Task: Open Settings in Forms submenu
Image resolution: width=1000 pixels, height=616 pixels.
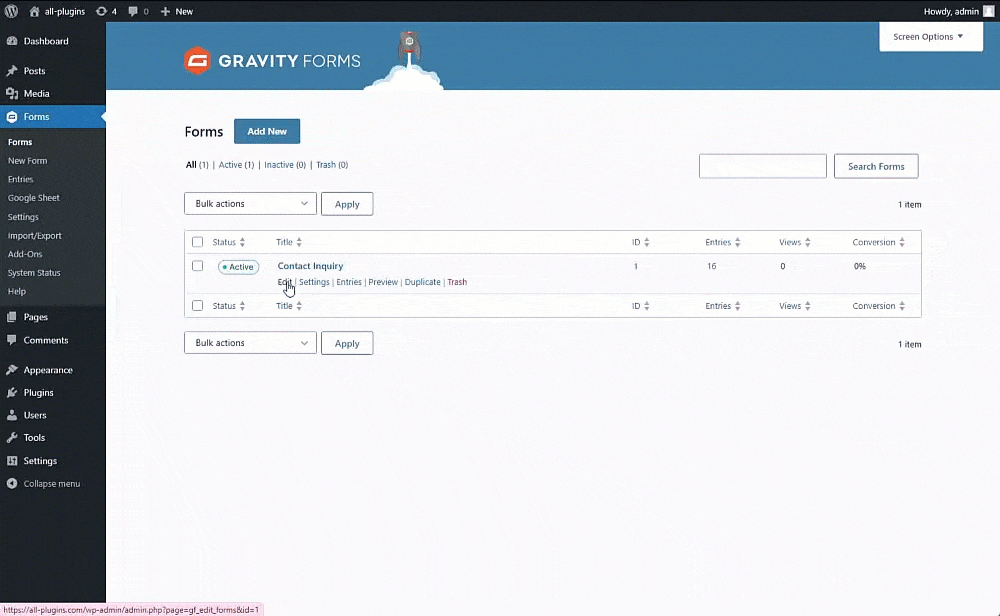Action: 23,217
